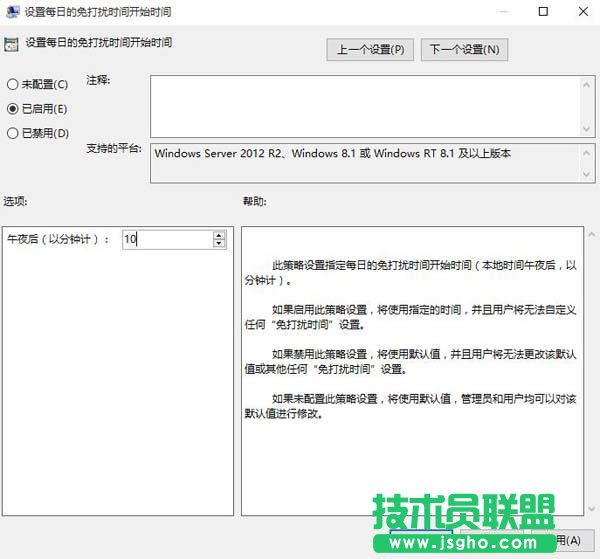This screenshot has height=559, width=600.
Task: Click help paragraph starting 如果启用此策略设置
Action: click(411, 317)
